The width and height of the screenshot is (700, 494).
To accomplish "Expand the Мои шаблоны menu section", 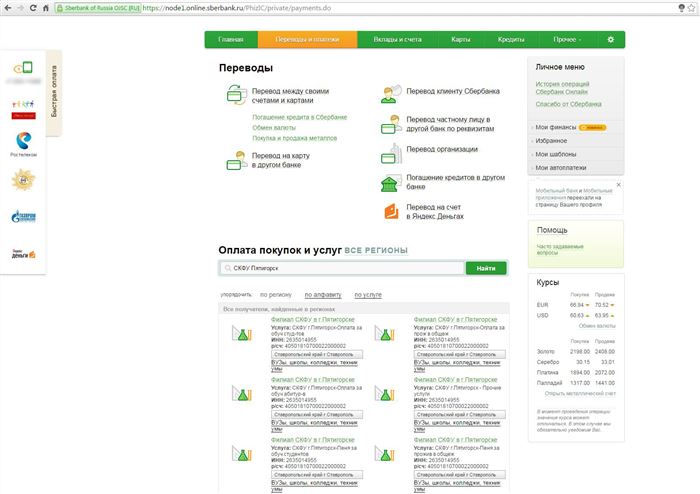I will click(556, 154).
